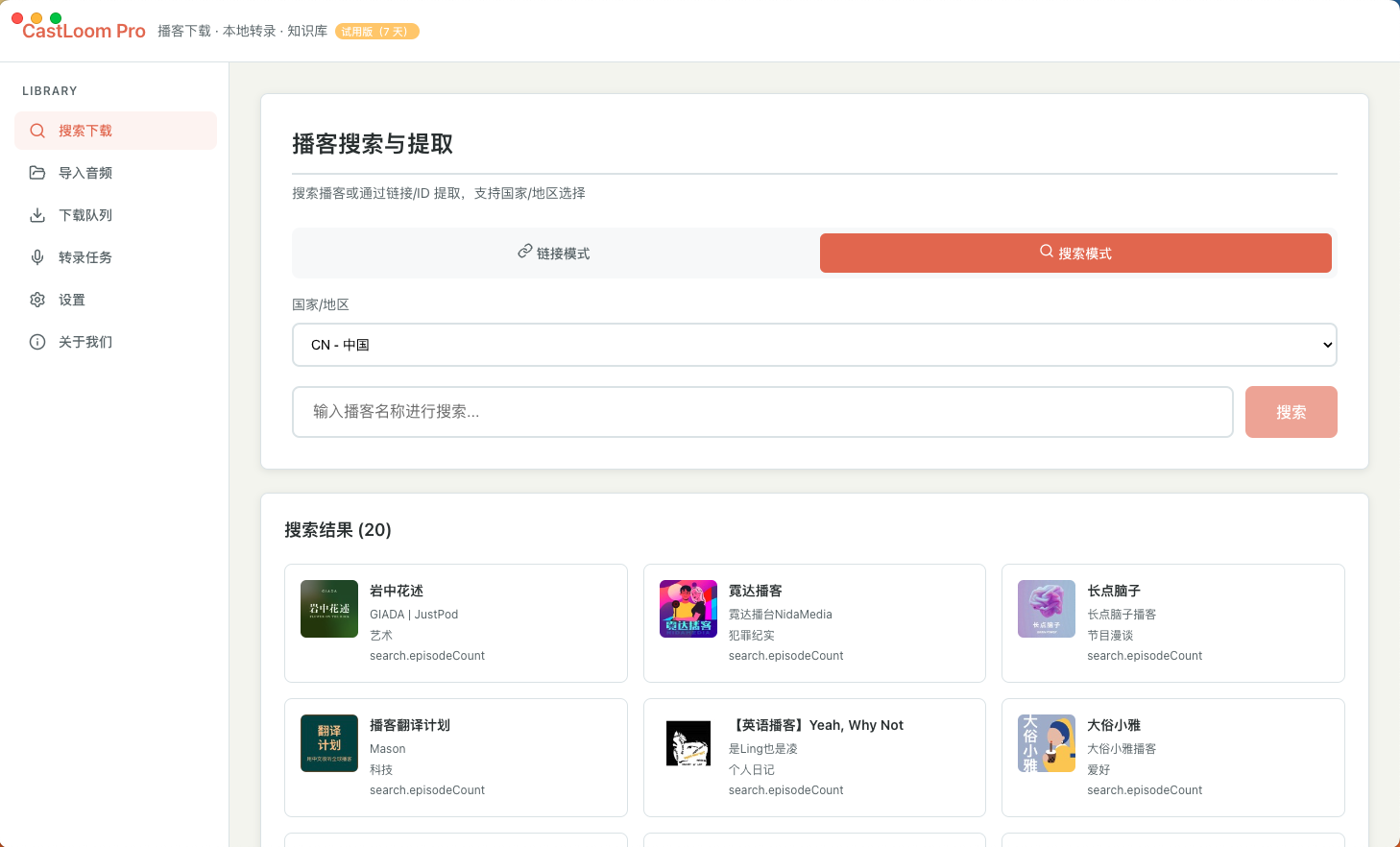Click the 节目漫谈 category label
Screen dimensions: 1400x847
click(x=1110, y=636)
